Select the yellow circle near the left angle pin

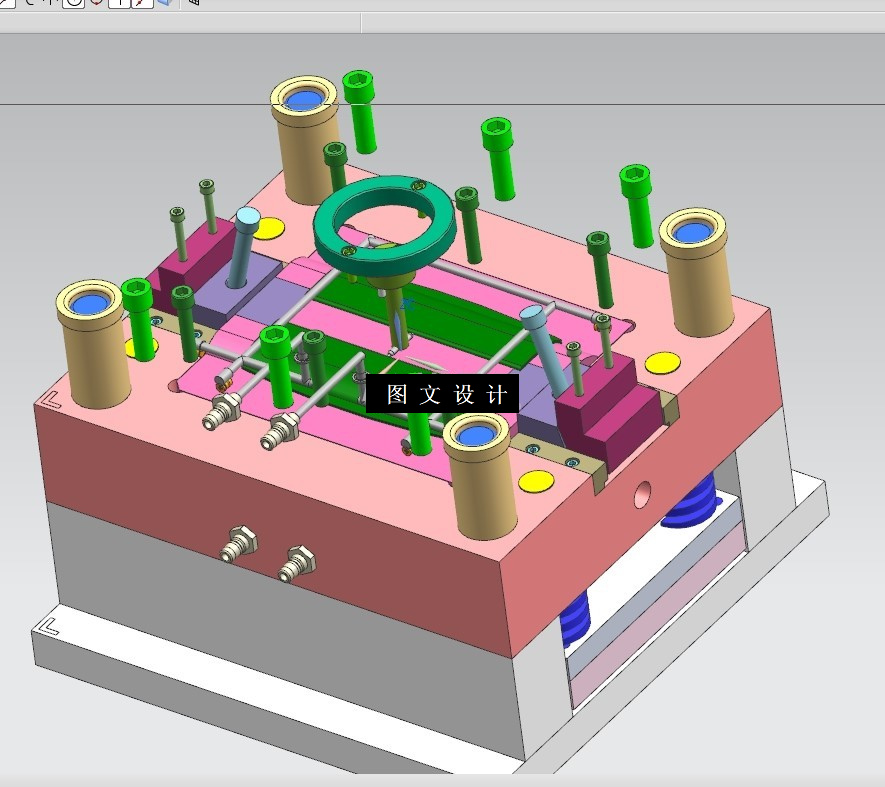point(269,228)
